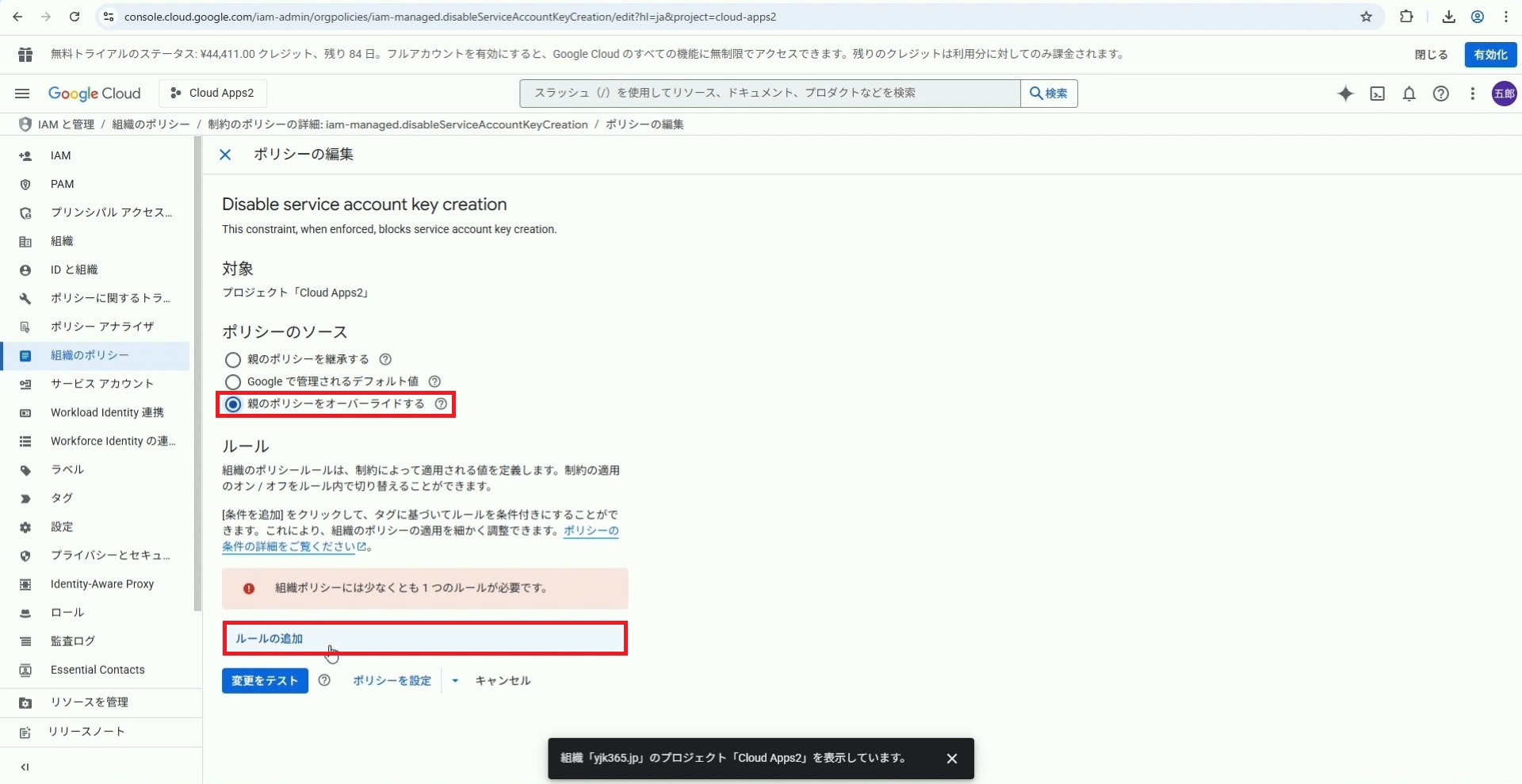
Task: Activate Cloud Shell terminal icon
Action: coord(1378,94)
